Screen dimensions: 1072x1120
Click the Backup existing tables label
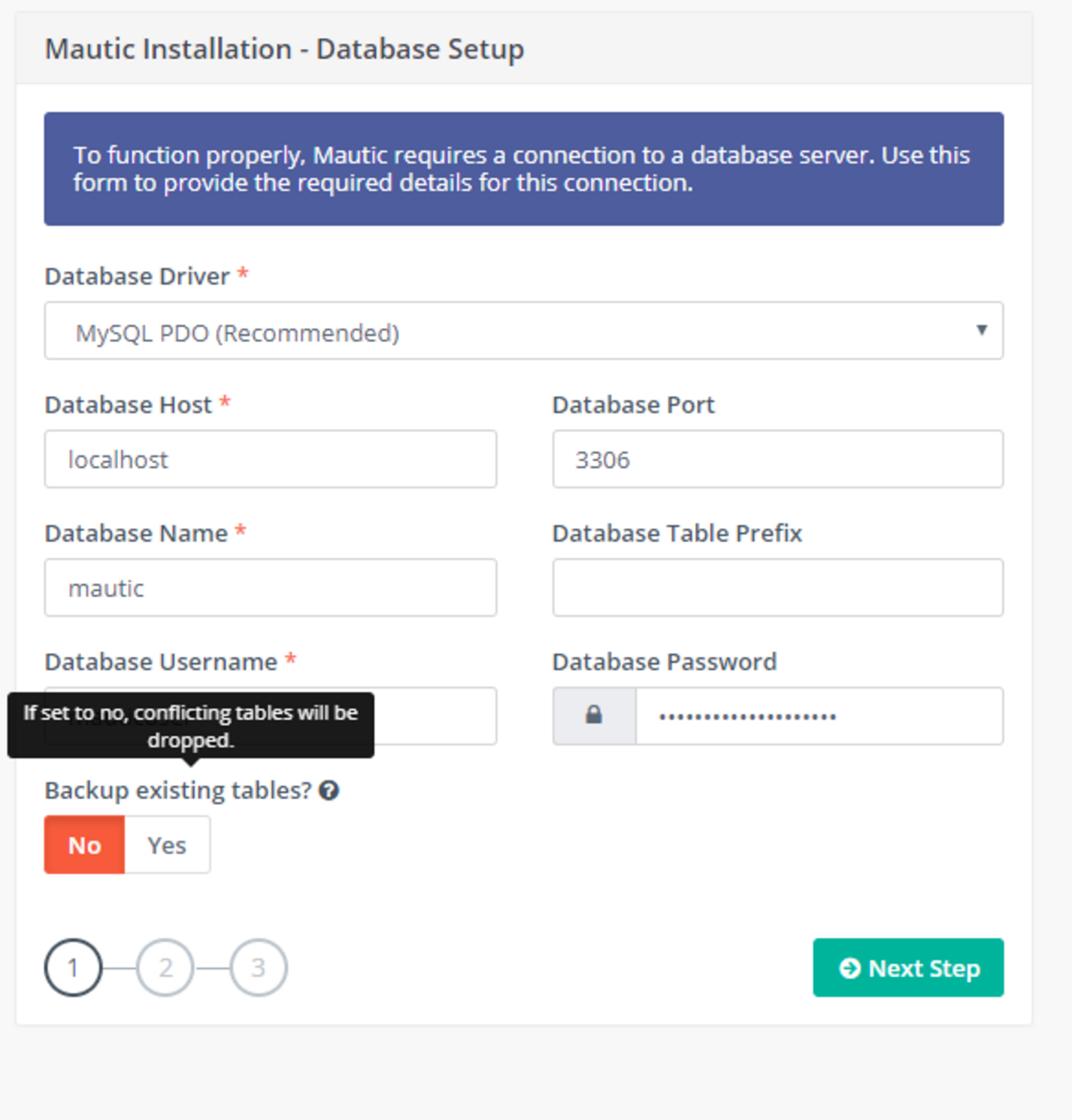pos(178,790)
